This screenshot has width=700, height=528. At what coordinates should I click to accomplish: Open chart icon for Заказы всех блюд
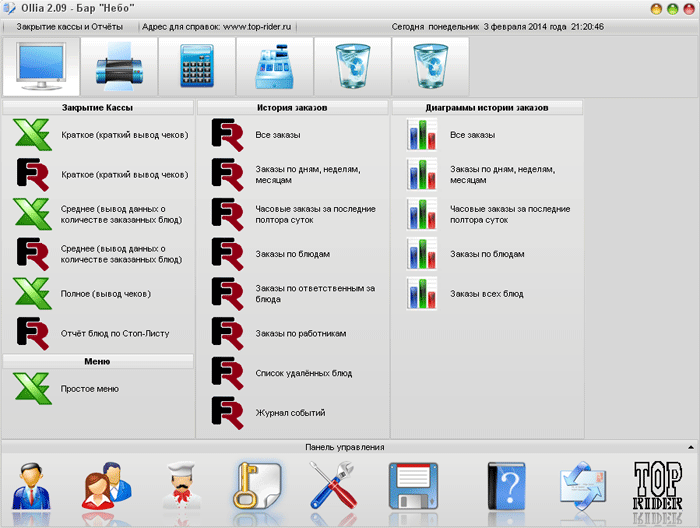pyautogui.click(x=421, y=294)
